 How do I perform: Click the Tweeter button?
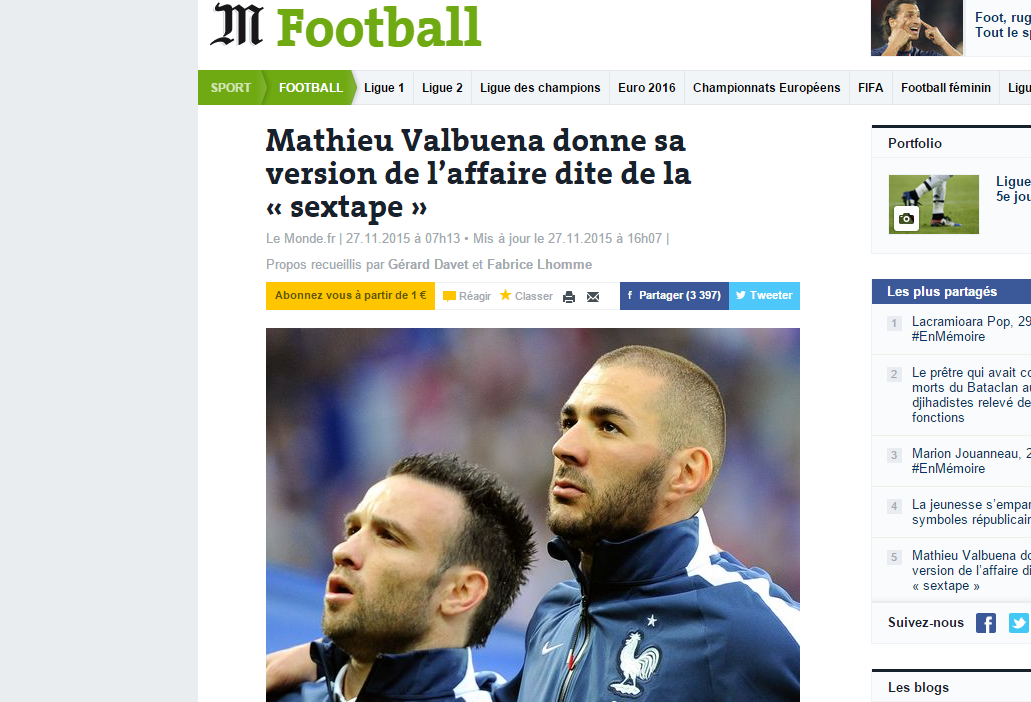764,296
